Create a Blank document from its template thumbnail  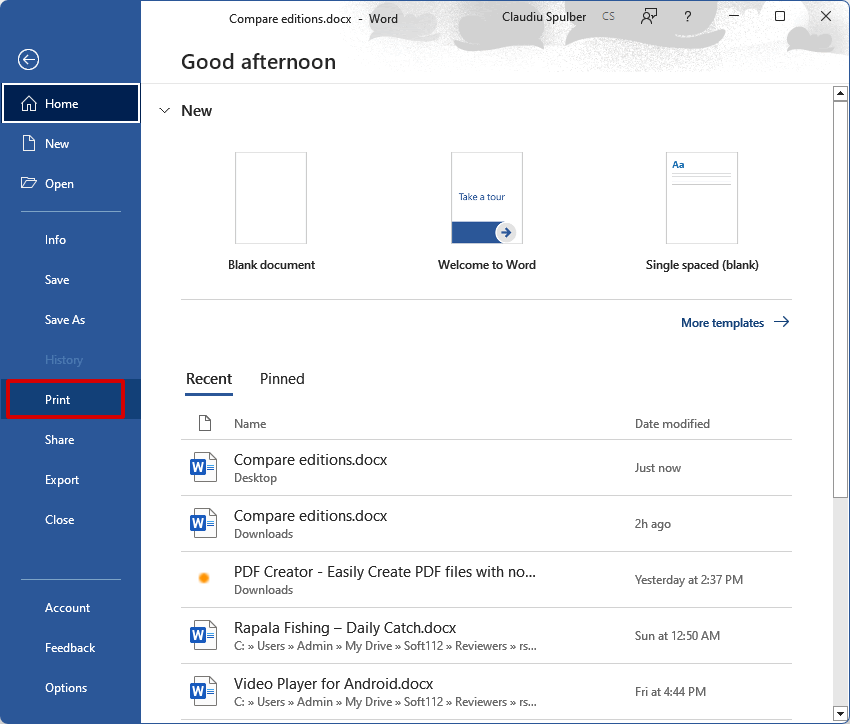pyautogui.click(x=271, y=197)
